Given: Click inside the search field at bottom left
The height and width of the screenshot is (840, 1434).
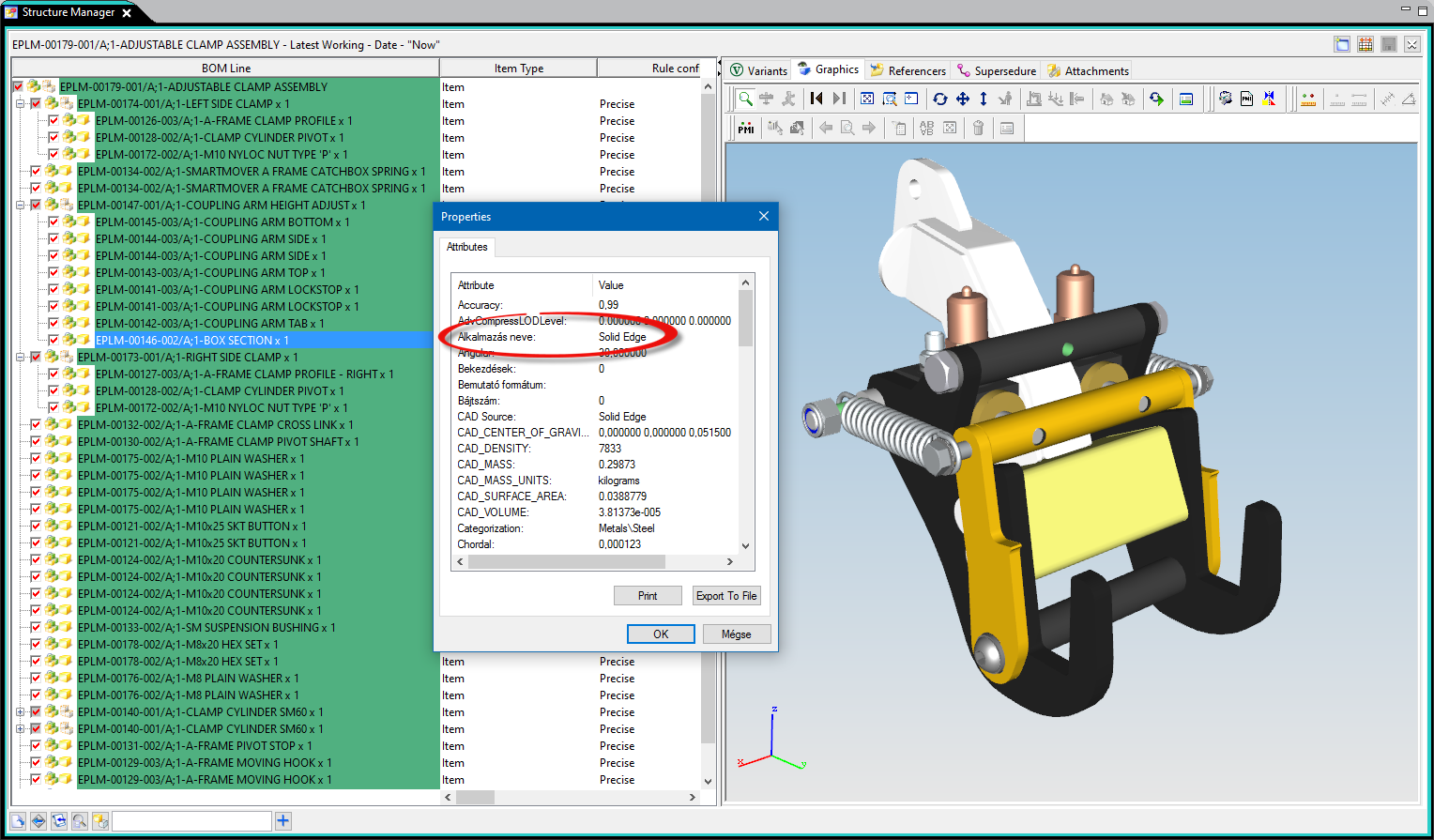Looking at the screenshot, I should coord(191,820).
